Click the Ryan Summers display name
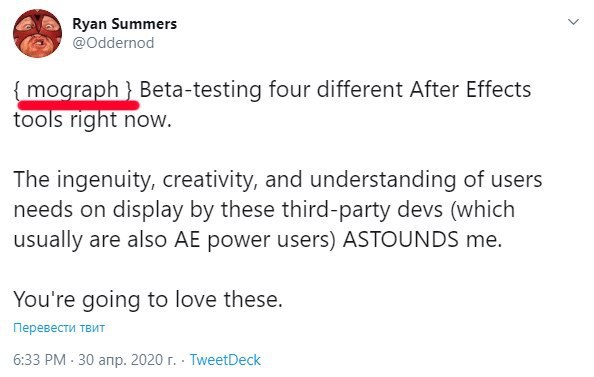Screen dimensions: 594x377 click(x=124, y=24)
